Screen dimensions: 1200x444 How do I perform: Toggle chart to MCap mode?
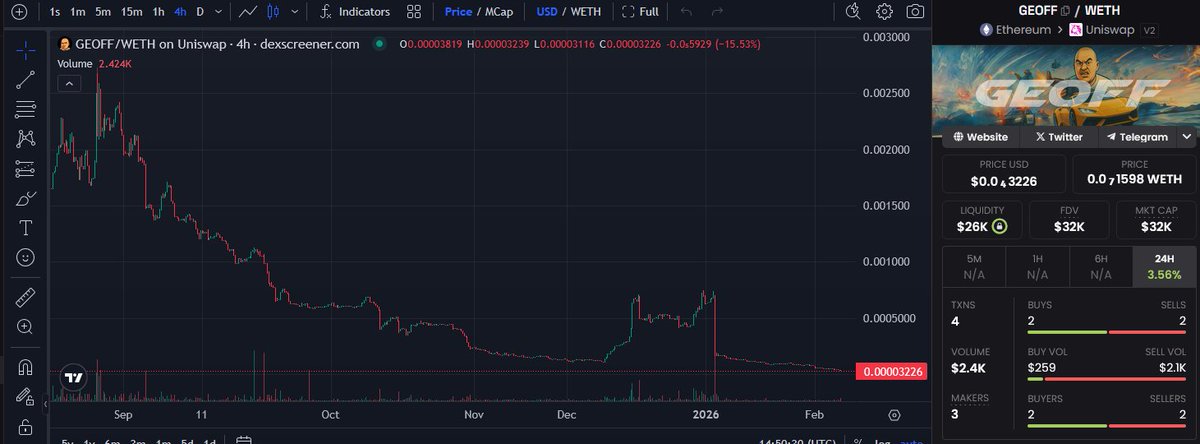(x=499, y=12)
